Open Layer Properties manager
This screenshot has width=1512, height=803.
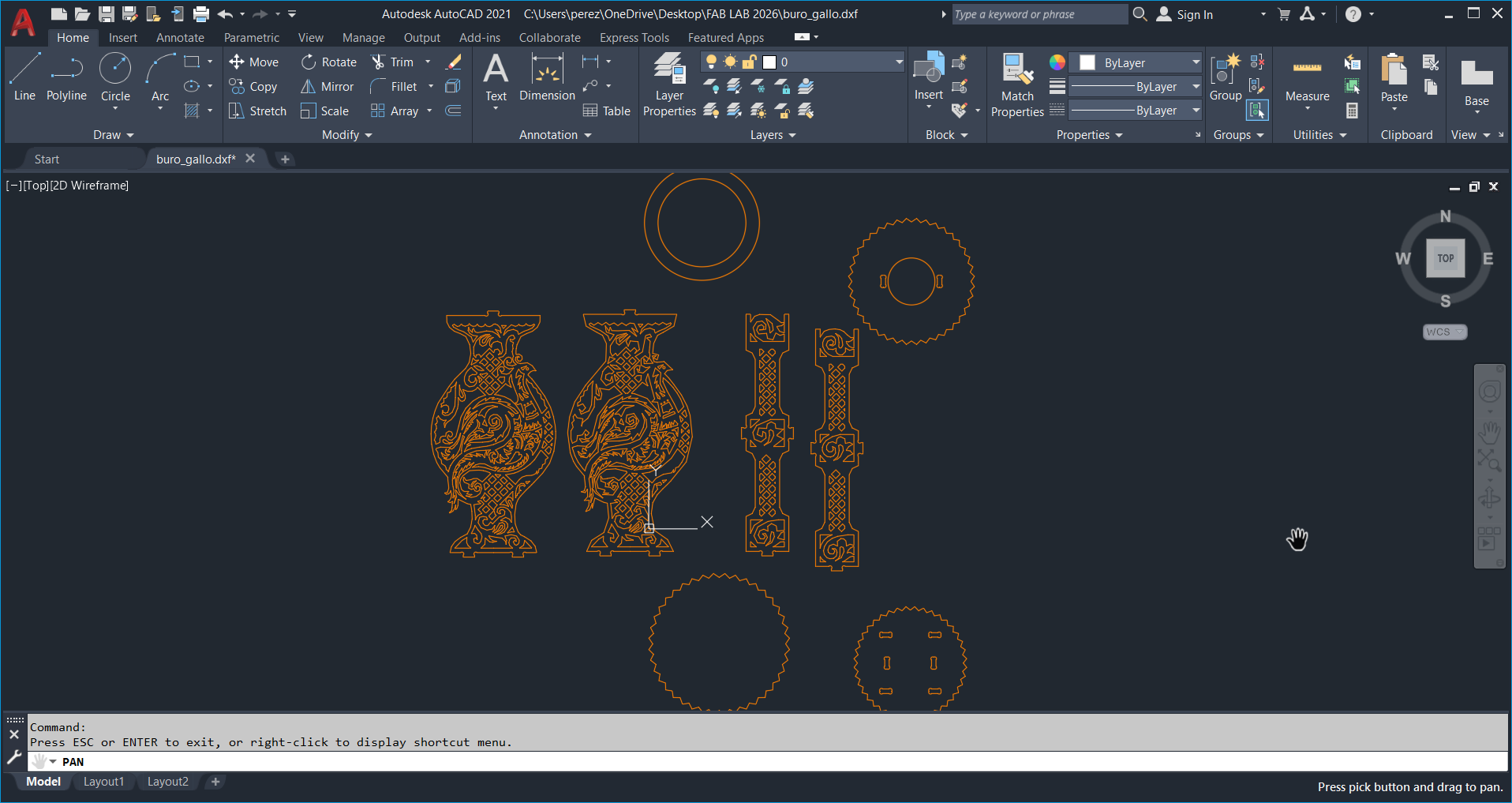[x=668, y=81]
